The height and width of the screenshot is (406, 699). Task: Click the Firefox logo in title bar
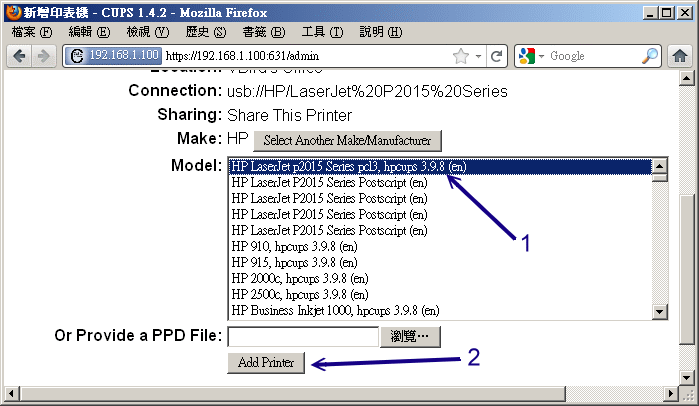11,11
